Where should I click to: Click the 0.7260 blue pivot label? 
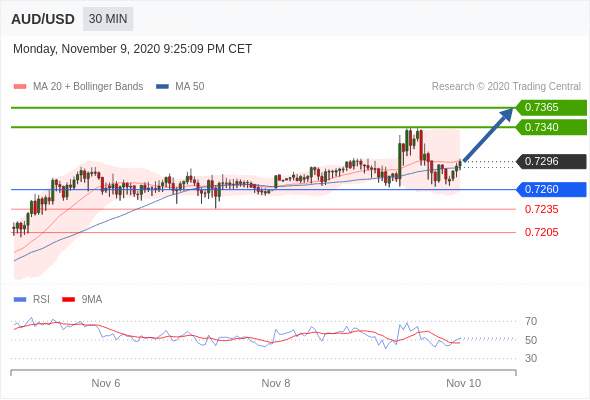click(x=551, y=189)
